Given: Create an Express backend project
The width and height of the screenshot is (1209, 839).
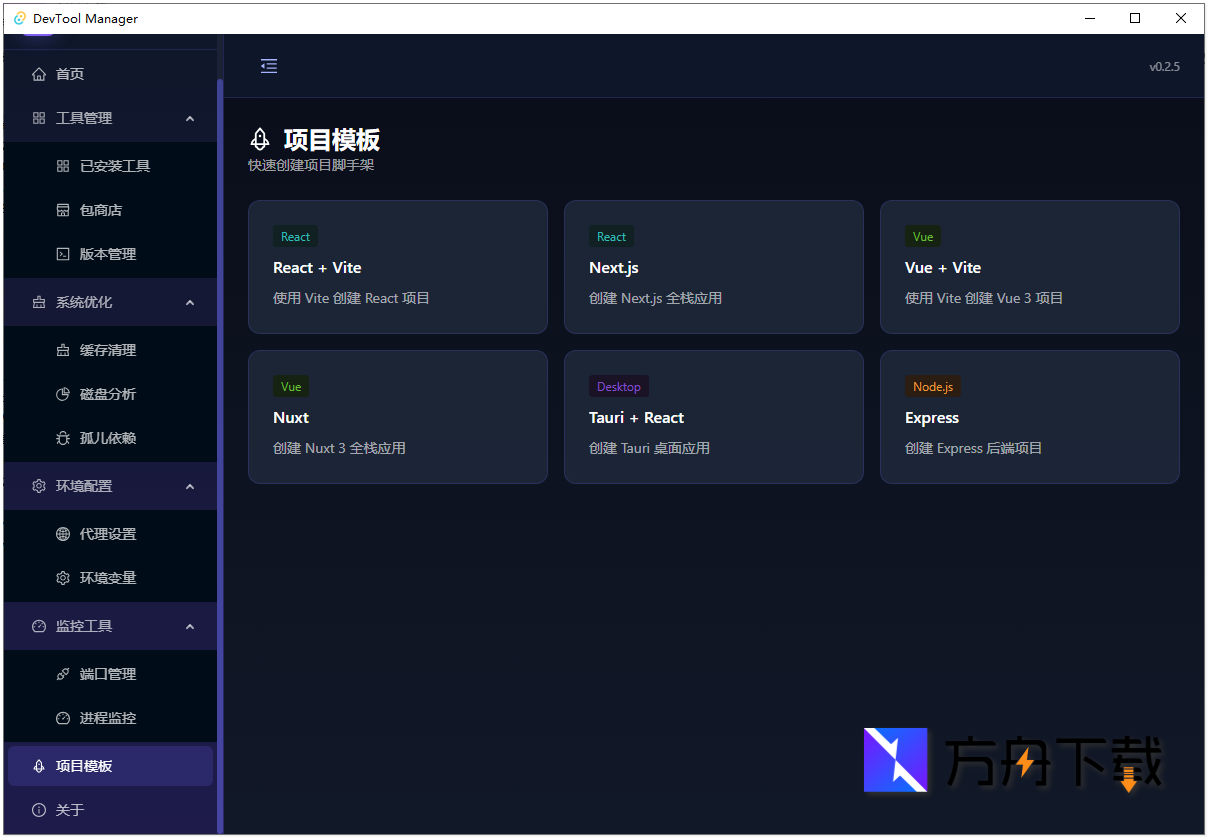Looking at the screenshot, I should (x=1029, y=417).
